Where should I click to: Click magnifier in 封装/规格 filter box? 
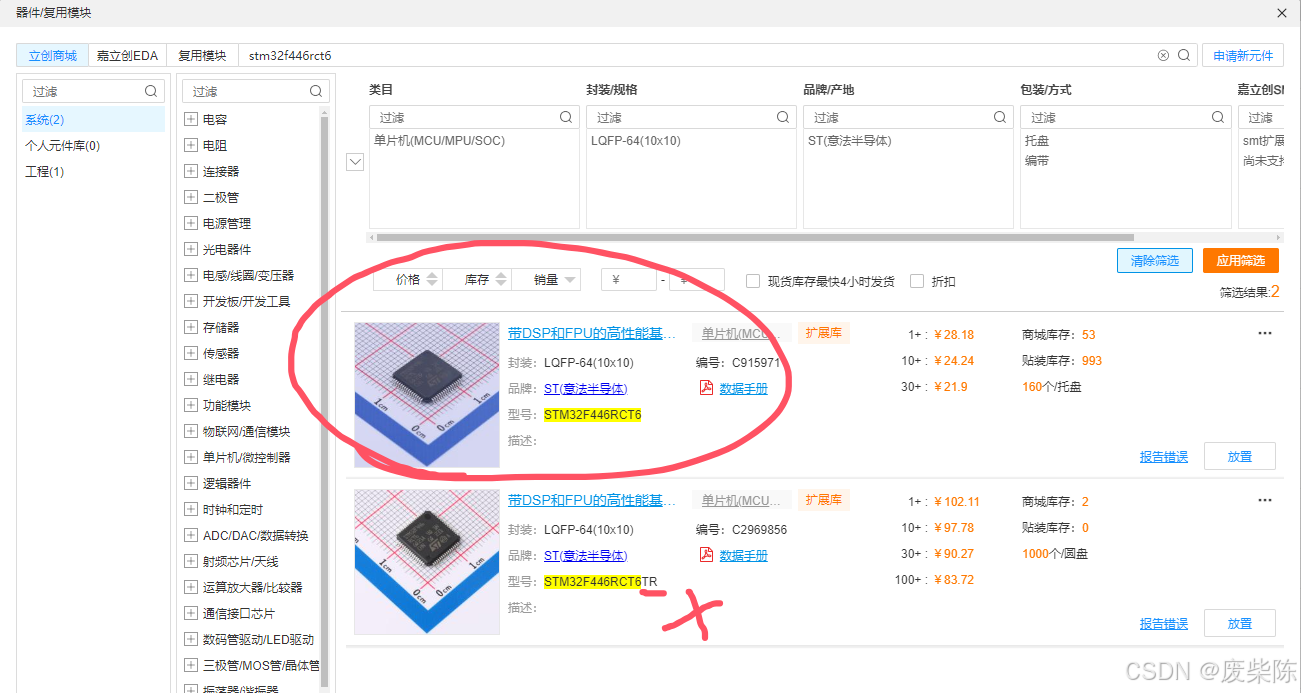pos(783,117)
